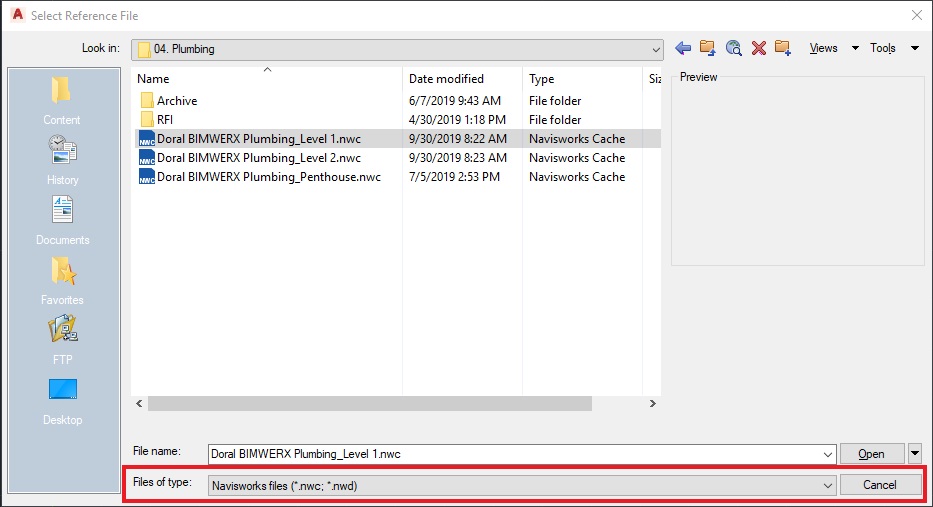Click the RFI folder icon
This screenshot has height=507, width=933.
(x=147, y=120)
